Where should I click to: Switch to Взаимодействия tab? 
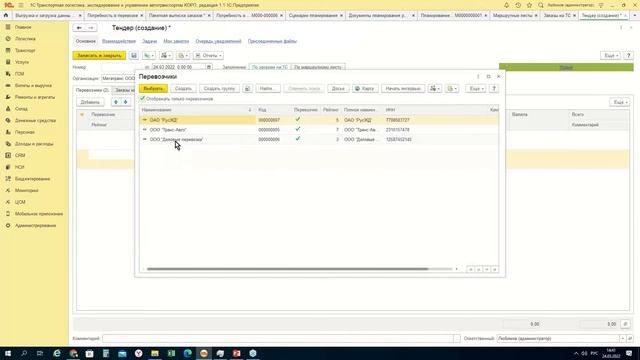(x=119, y=41)
